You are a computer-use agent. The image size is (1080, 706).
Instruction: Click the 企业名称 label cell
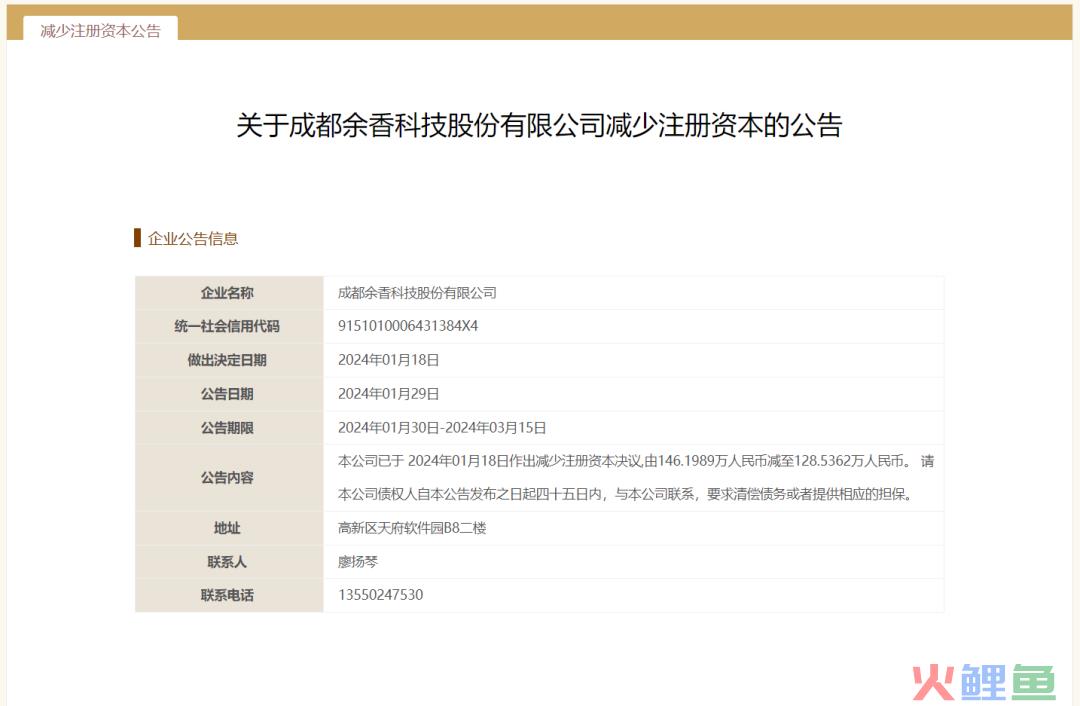(x=228, y=293)
